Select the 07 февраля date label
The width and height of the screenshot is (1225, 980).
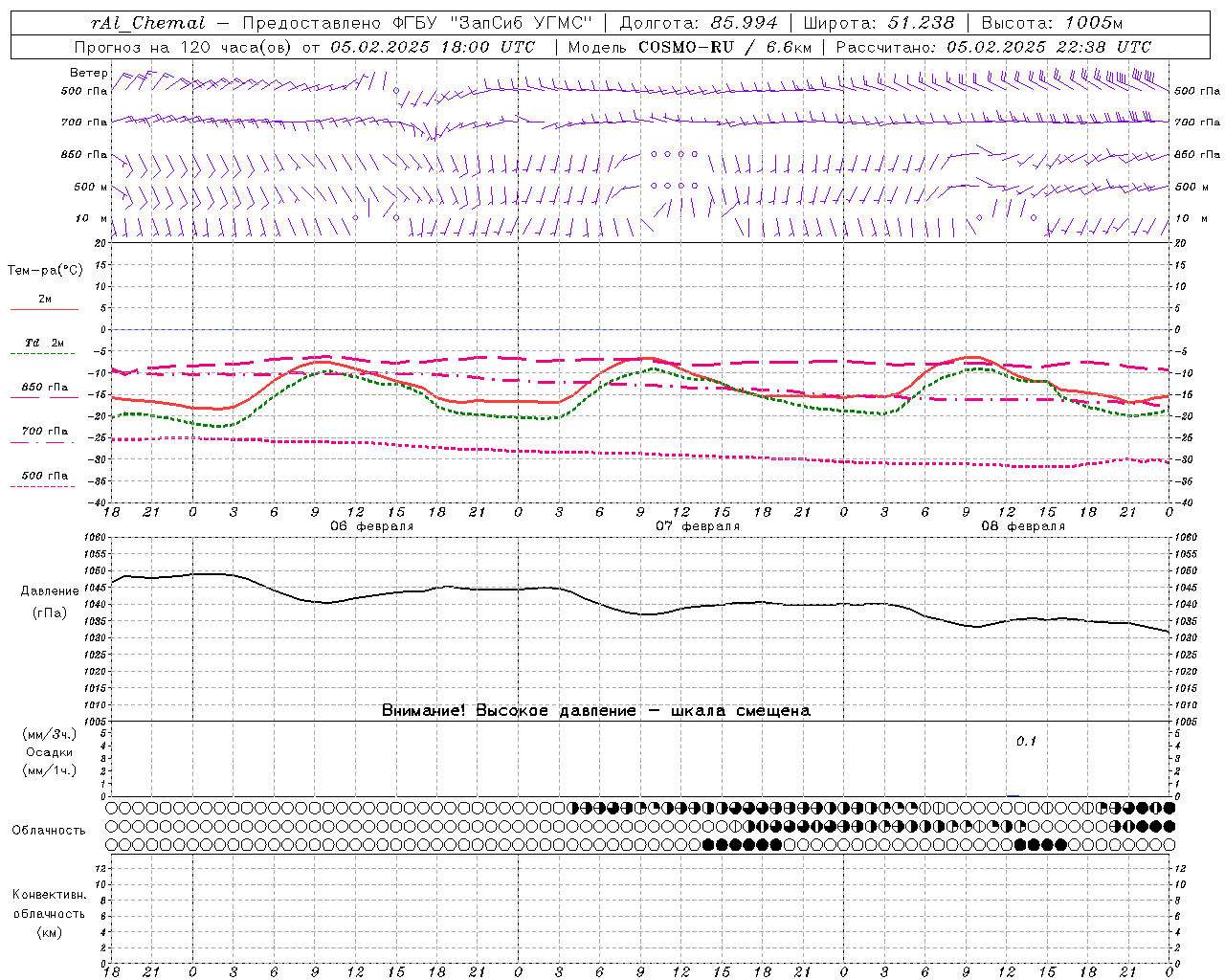point(698,526)
